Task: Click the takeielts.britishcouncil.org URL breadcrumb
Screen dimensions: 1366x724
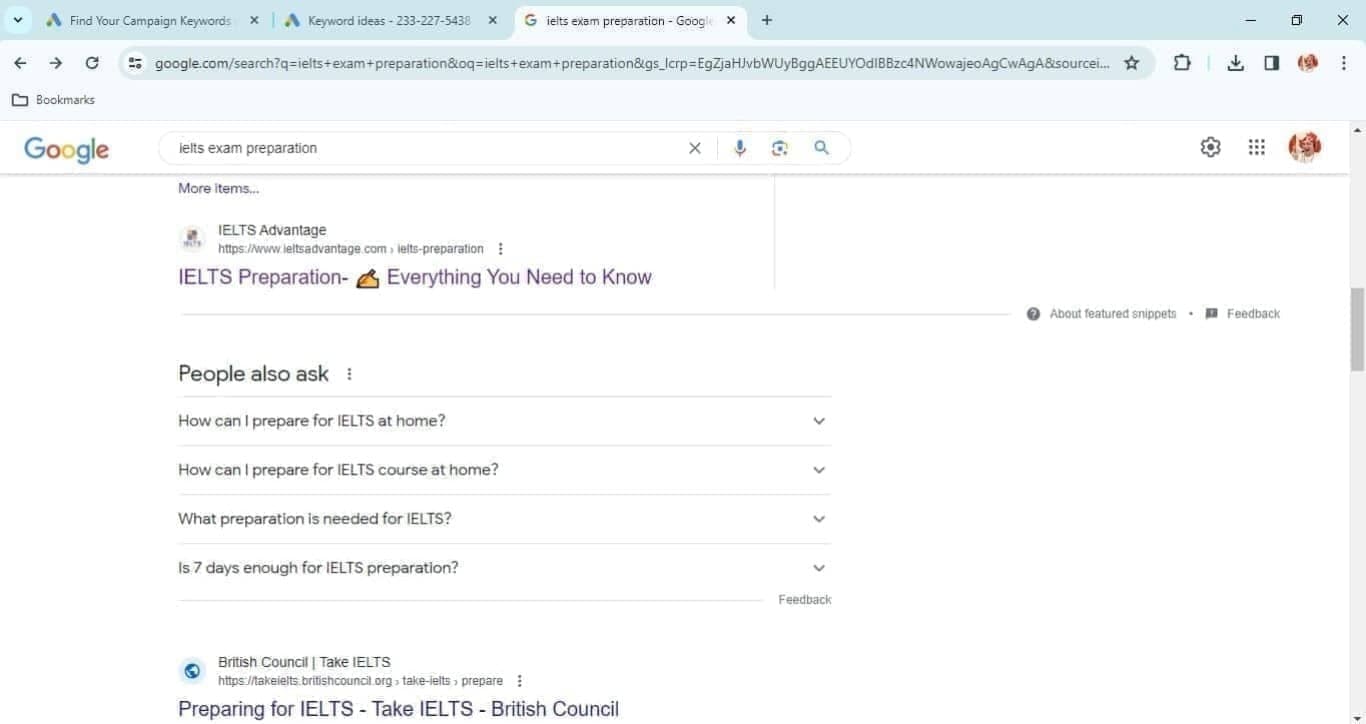Action: 360,681
